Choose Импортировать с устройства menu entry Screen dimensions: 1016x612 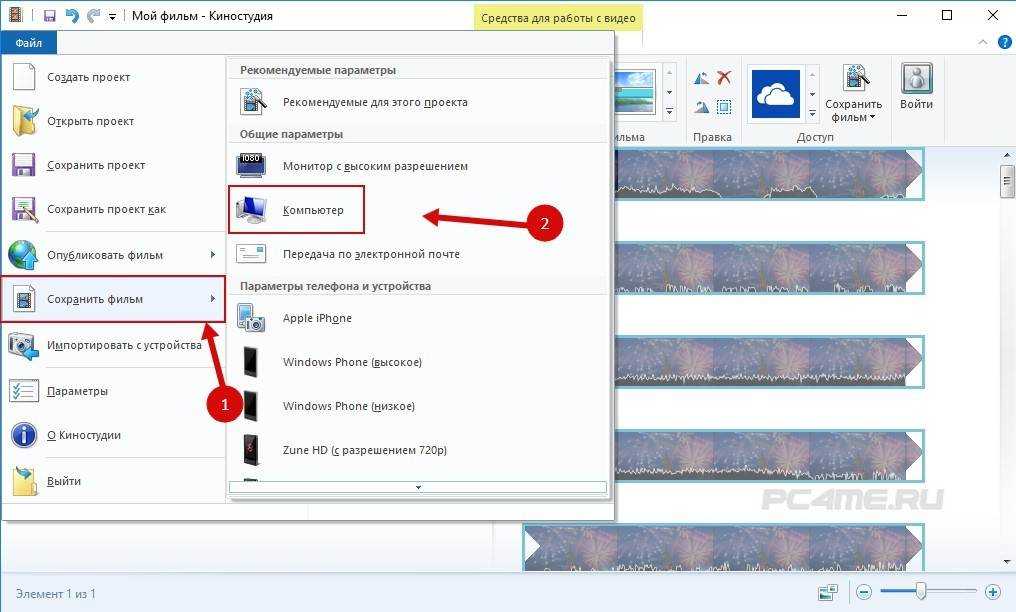coord(113,345)
